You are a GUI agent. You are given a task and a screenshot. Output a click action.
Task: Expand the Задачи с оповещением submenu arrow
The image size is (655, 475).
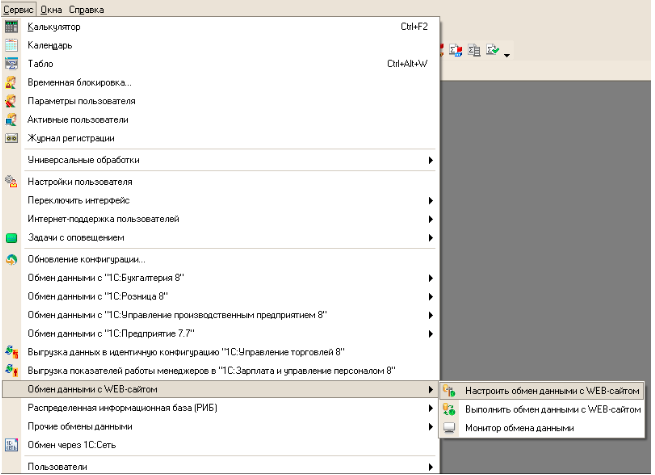(431, 238)
